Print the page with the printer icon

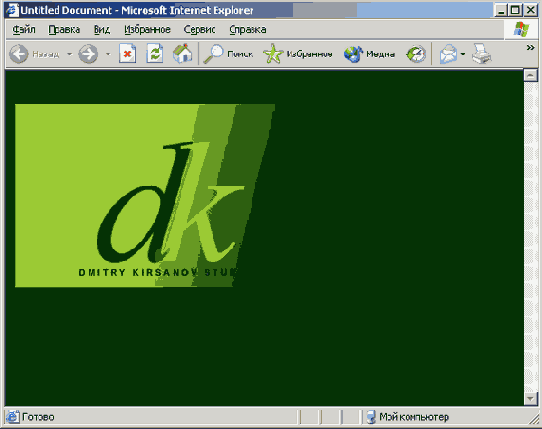click(x=482, y=54)
